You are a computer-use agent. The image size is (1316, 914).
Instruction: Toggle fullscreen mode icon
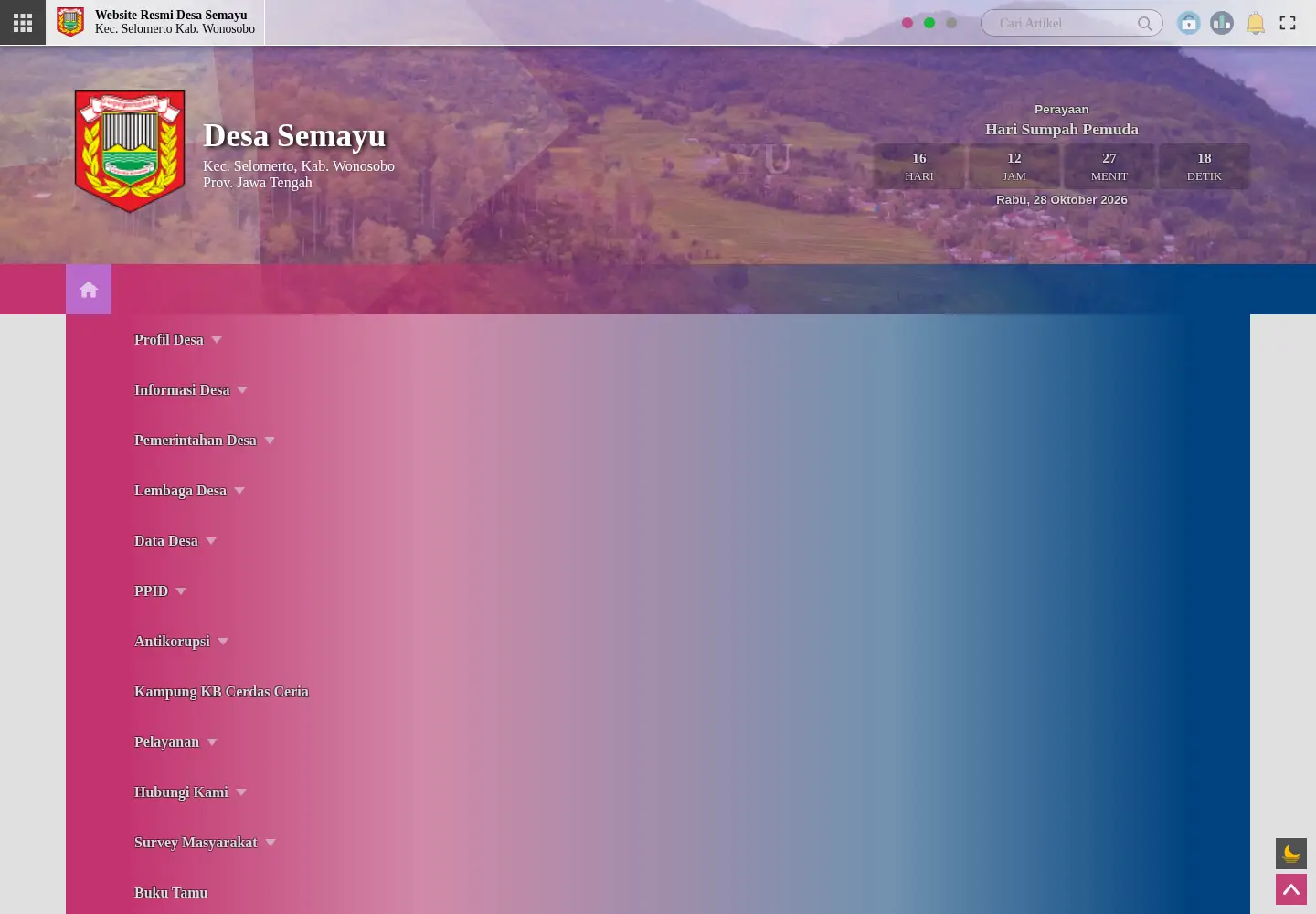1288,23
